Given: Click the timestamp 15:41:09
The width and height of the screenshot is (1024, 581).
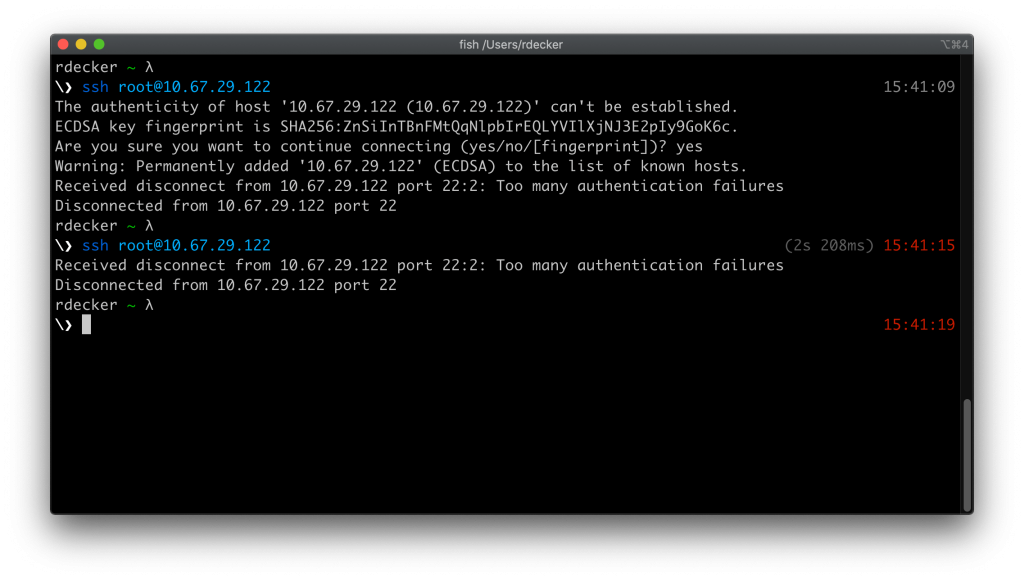Looking at the screenshot, I should tap(919, 87).
